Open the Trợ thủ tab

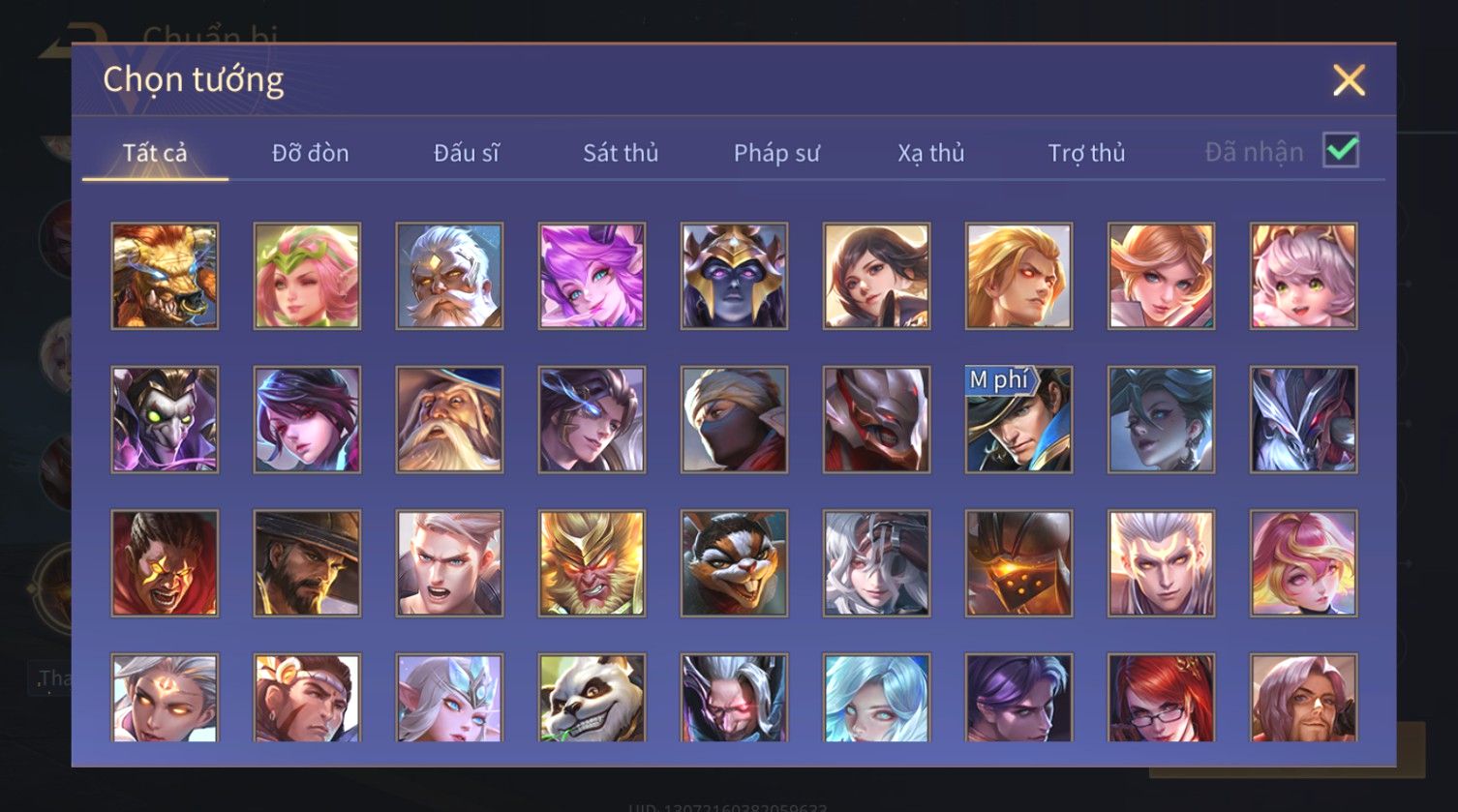1086,153
